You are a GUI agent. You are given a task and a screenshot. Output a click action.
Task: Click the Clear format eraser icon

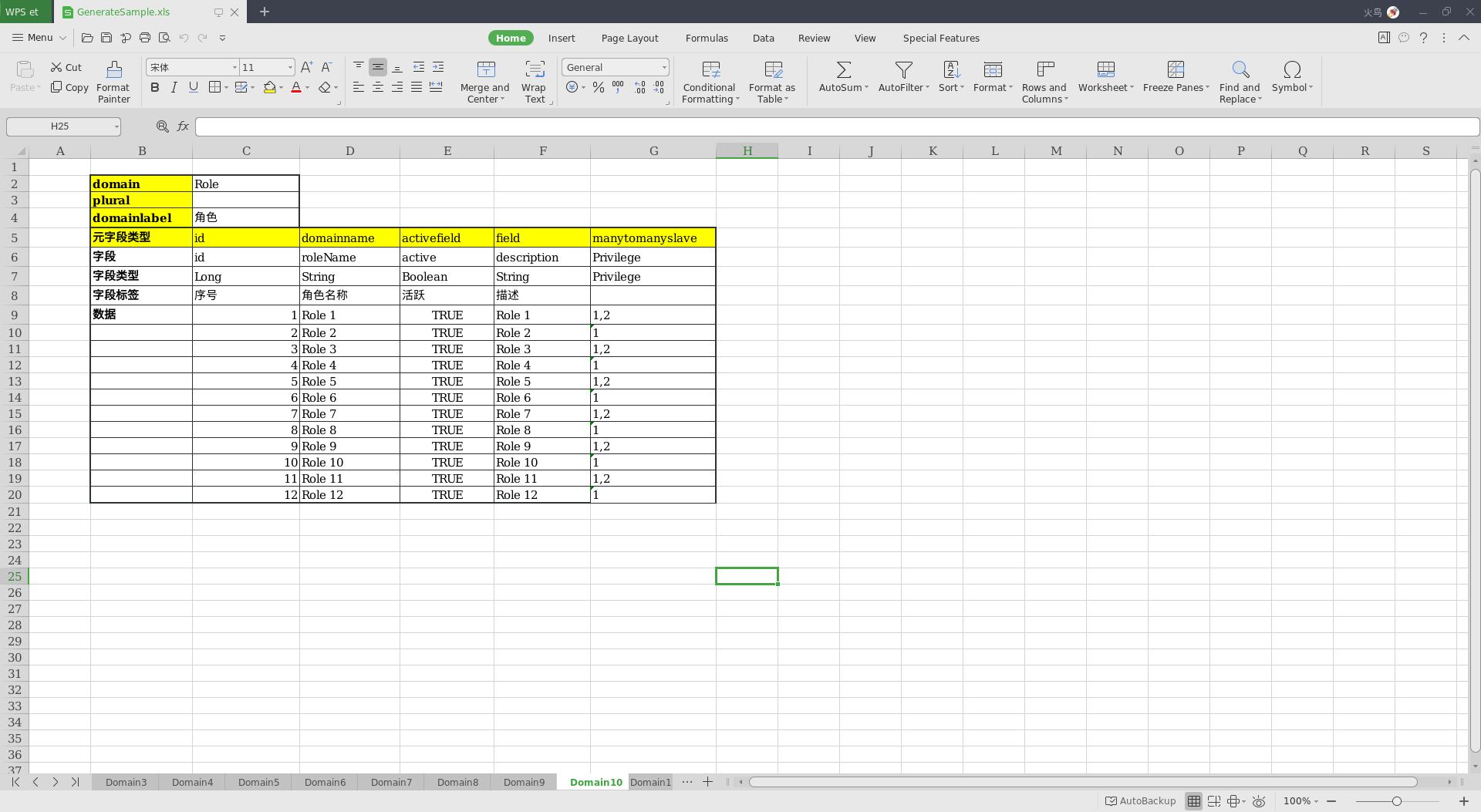click(x=325, y=87)
